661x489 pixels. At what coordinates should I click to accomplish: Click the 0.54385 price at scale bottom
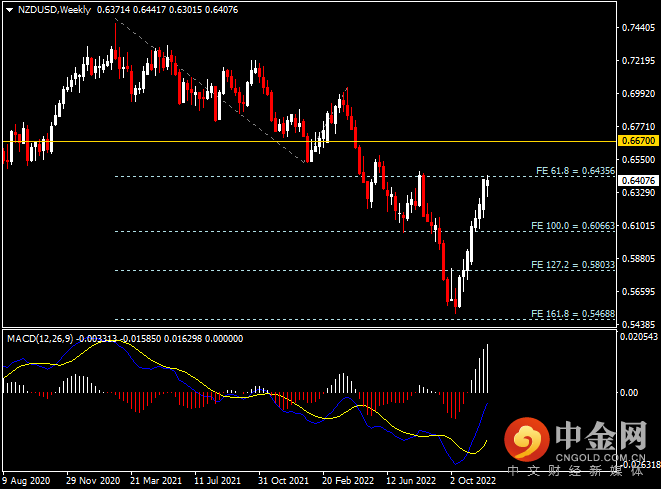coord(638,324)
